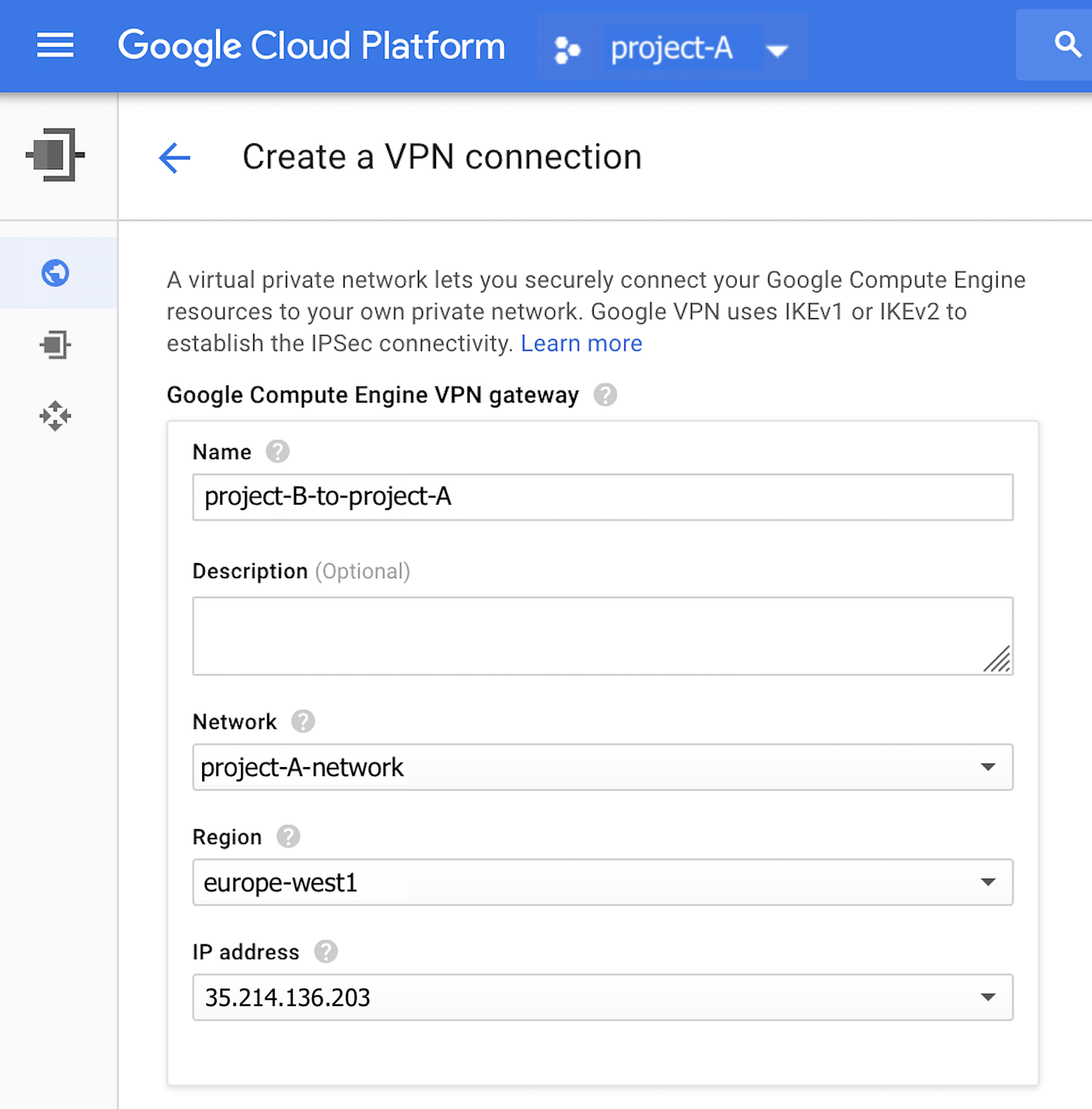
Task: Click help icon next to Network
Action: (x=303, y=721)
